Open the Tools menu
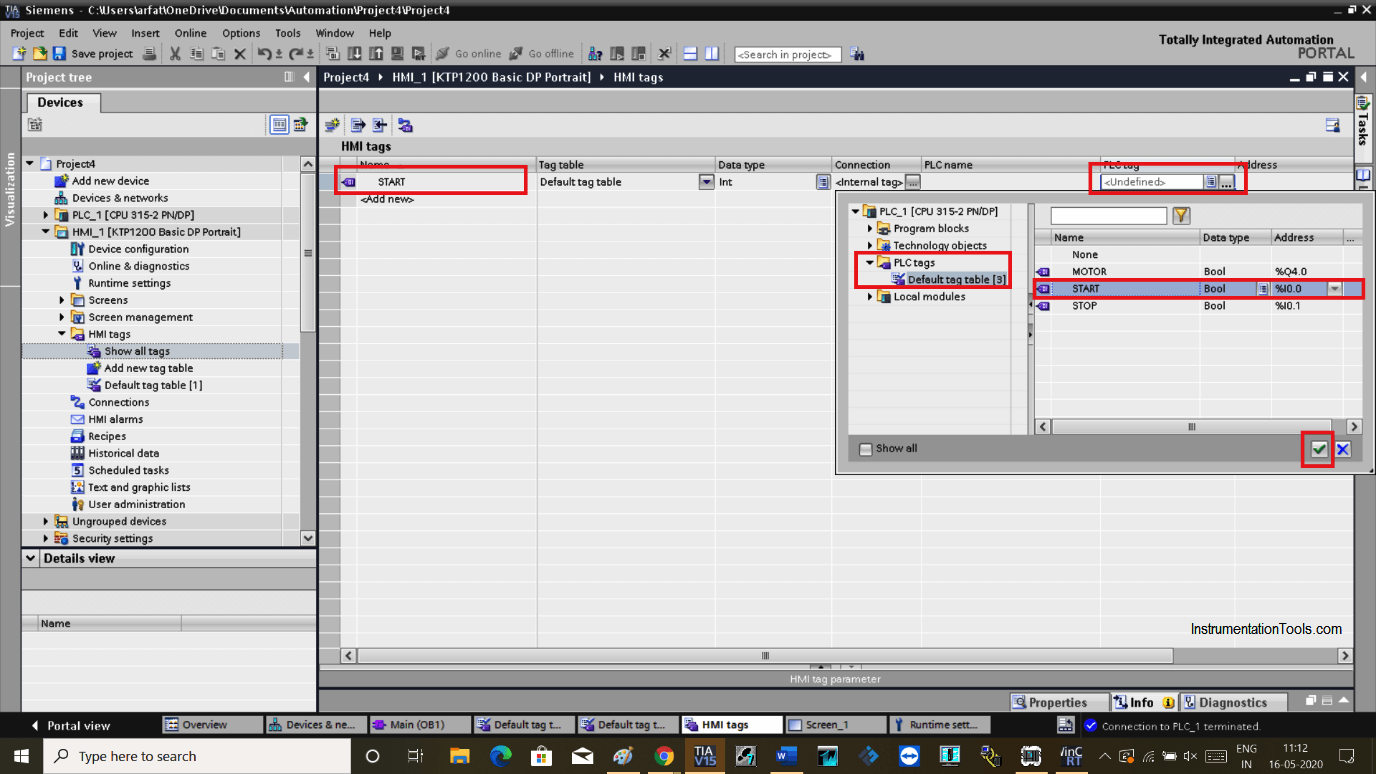The image size is (1376, 774). click(x=288, y=33)
